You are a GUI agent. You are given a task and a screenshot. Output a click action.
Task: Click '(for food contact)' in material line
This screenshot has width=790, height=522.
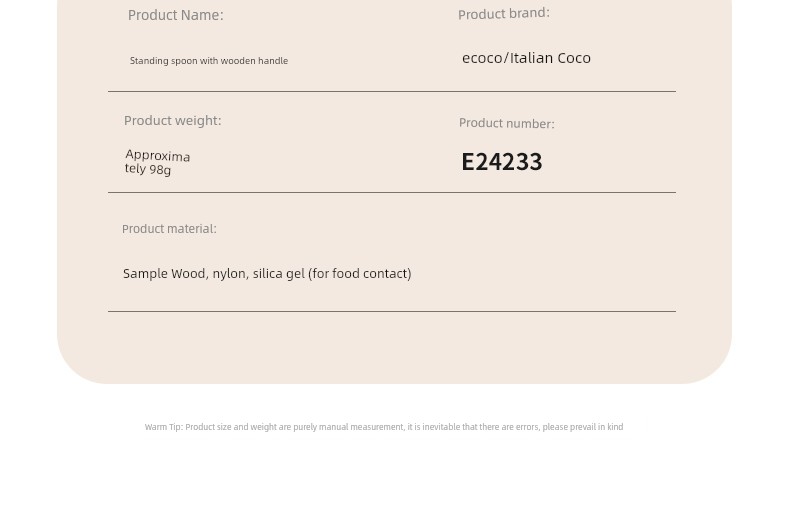360,274
